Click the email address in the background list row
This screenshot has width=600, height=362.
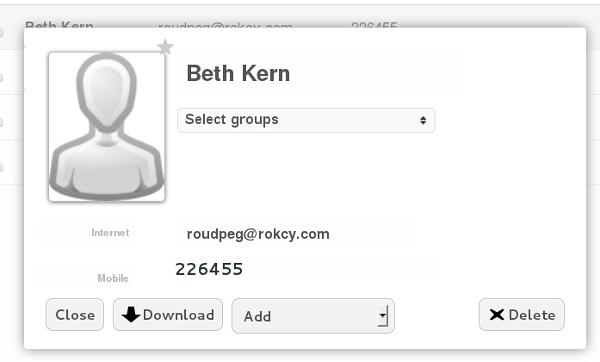[225, 25]
